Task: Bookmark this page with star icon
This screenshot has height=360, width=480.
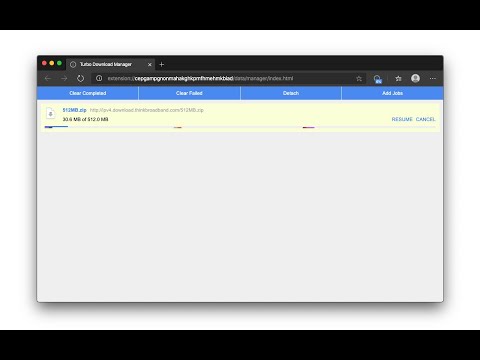Action: click(359, 79)
